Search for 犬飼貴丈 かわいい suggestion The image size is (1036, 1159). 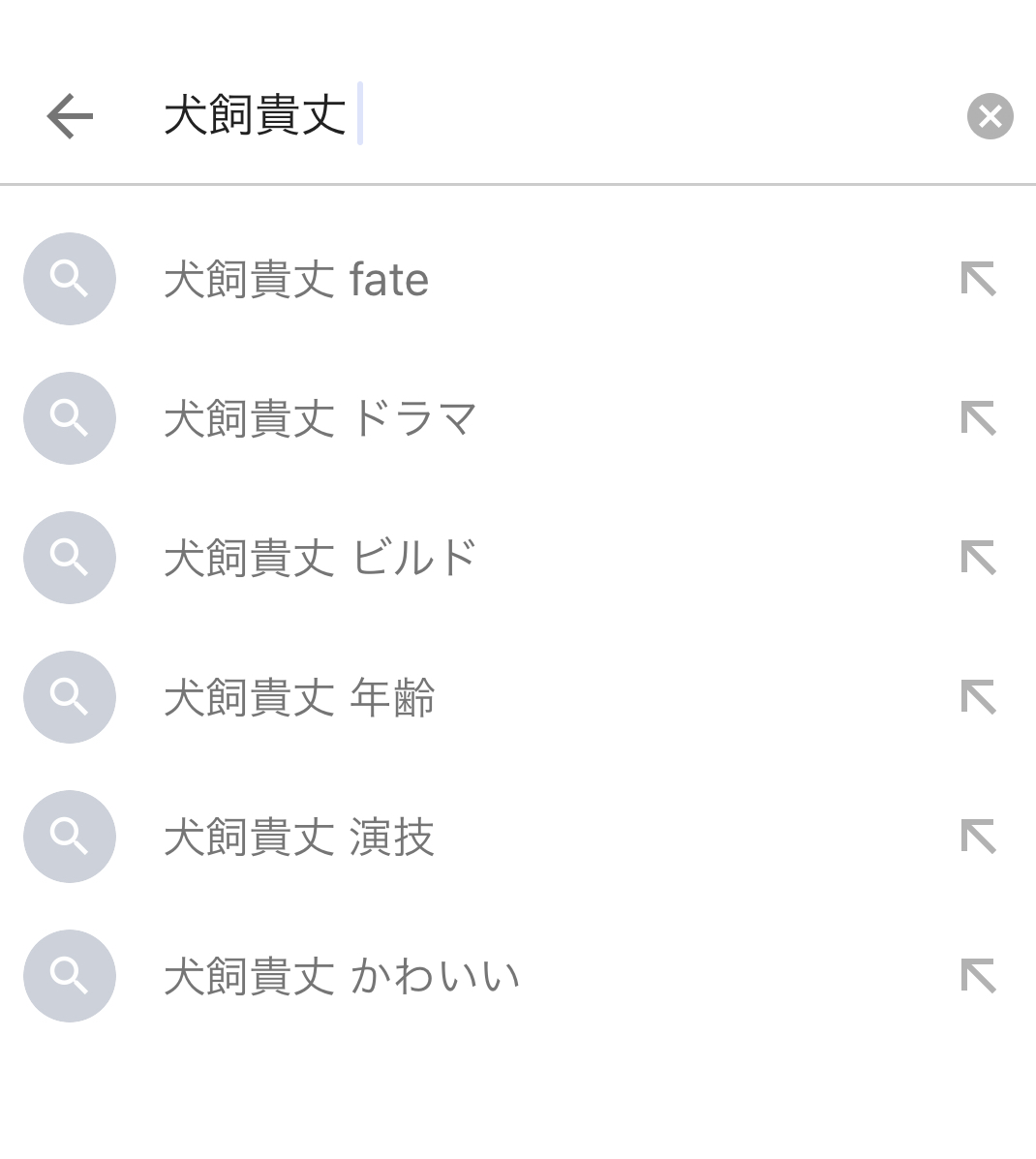point(342,977)
